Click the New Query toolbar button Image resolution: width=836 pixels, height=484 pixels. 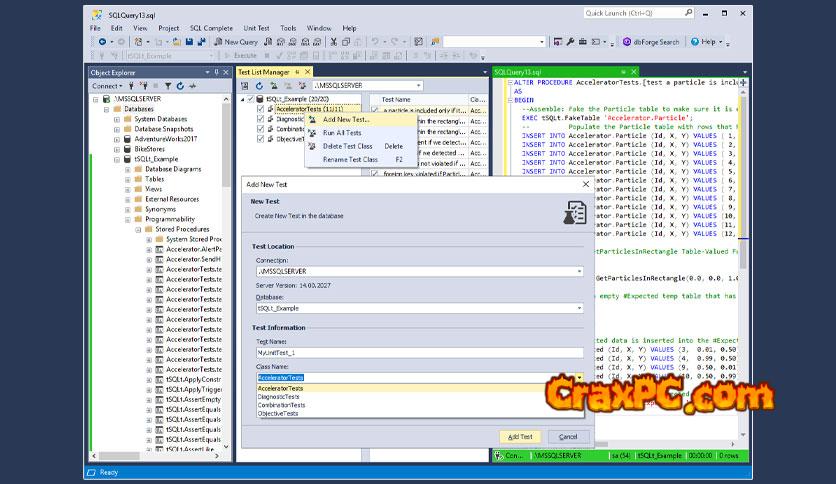pyautogui.click(x=236, y=42)
